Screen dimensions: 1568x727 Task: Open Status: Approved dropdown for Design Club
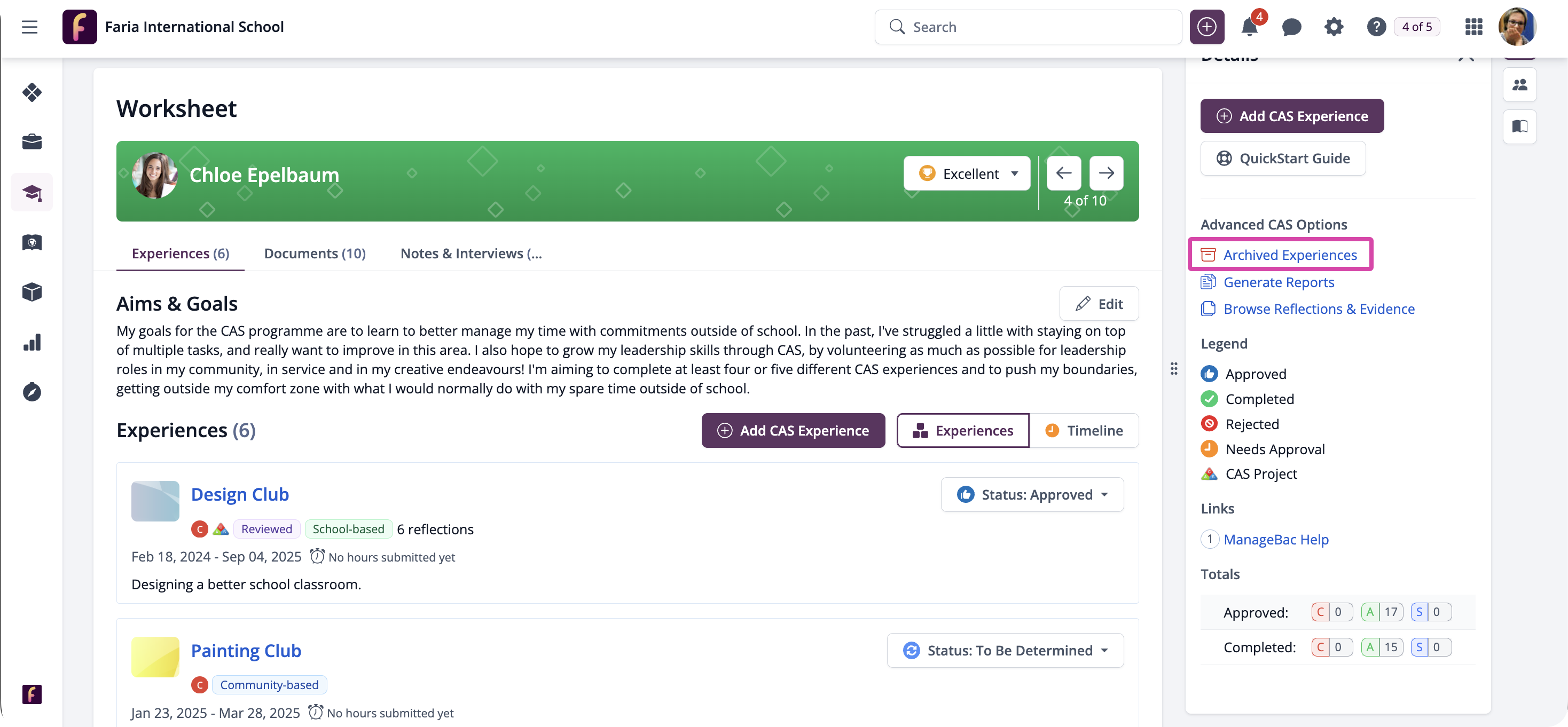pos(1032,495)
